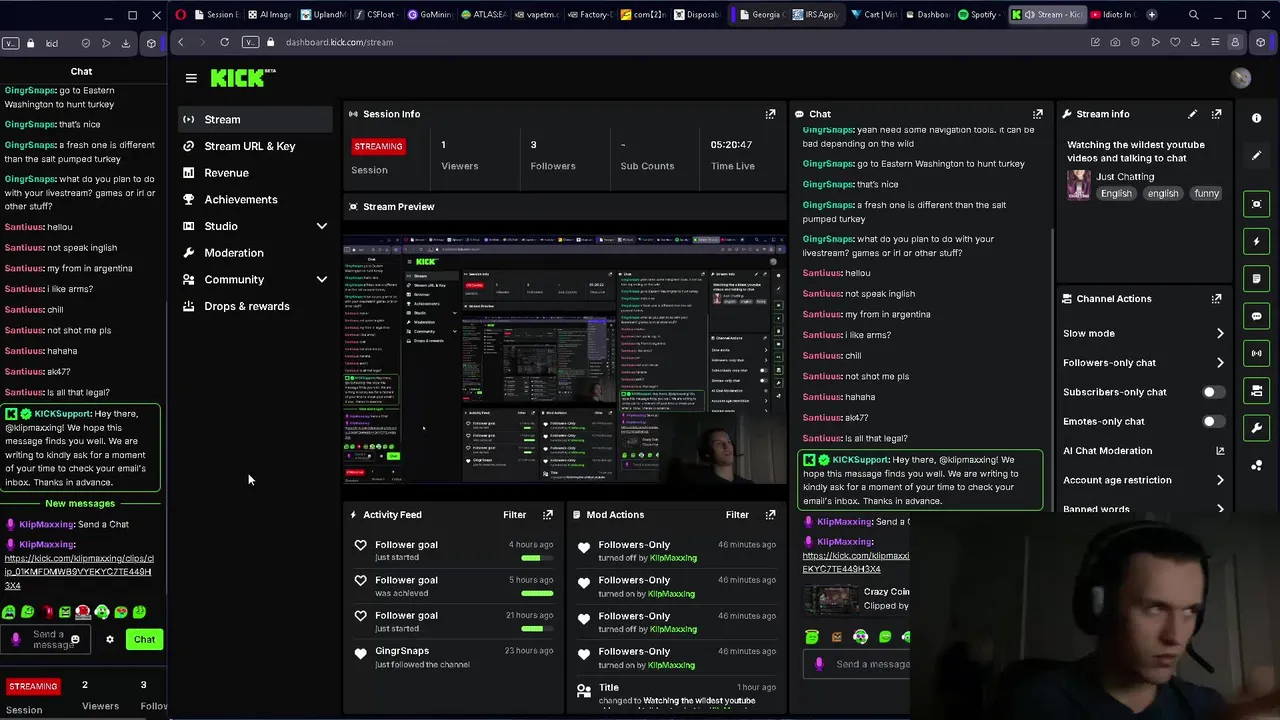
Task: Click GingrSnaps followed the channel entry
Action: [x=455, y=657]
